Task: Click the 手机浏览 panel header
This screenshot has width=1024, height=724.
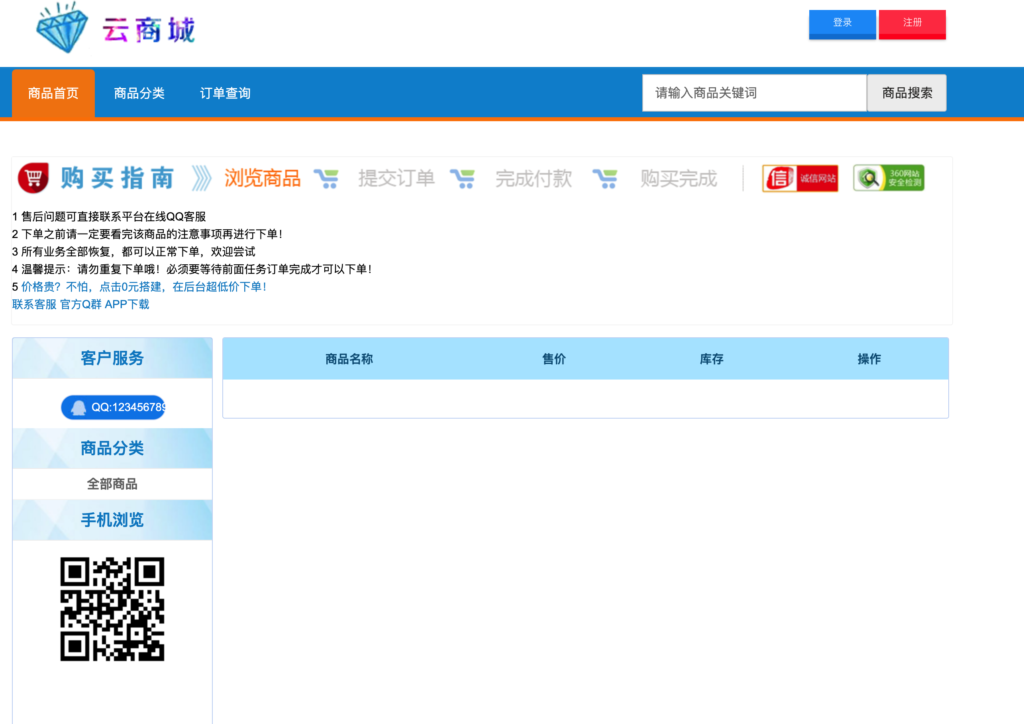Action: (x=112, y=520)
